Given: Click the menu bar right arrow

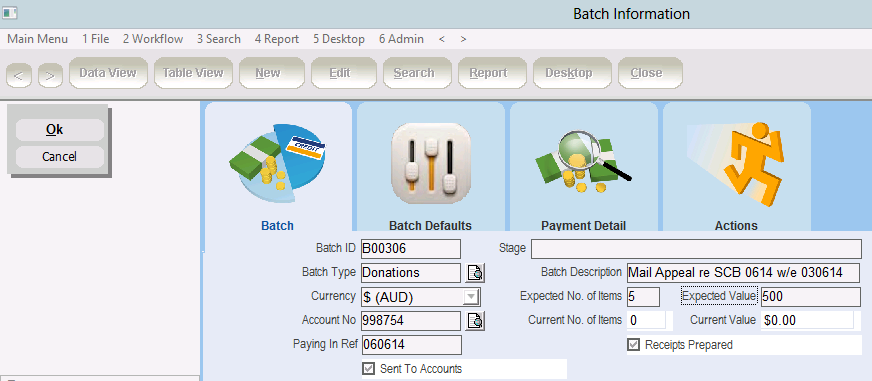Looking at the screenshot, I should point(463,39).
